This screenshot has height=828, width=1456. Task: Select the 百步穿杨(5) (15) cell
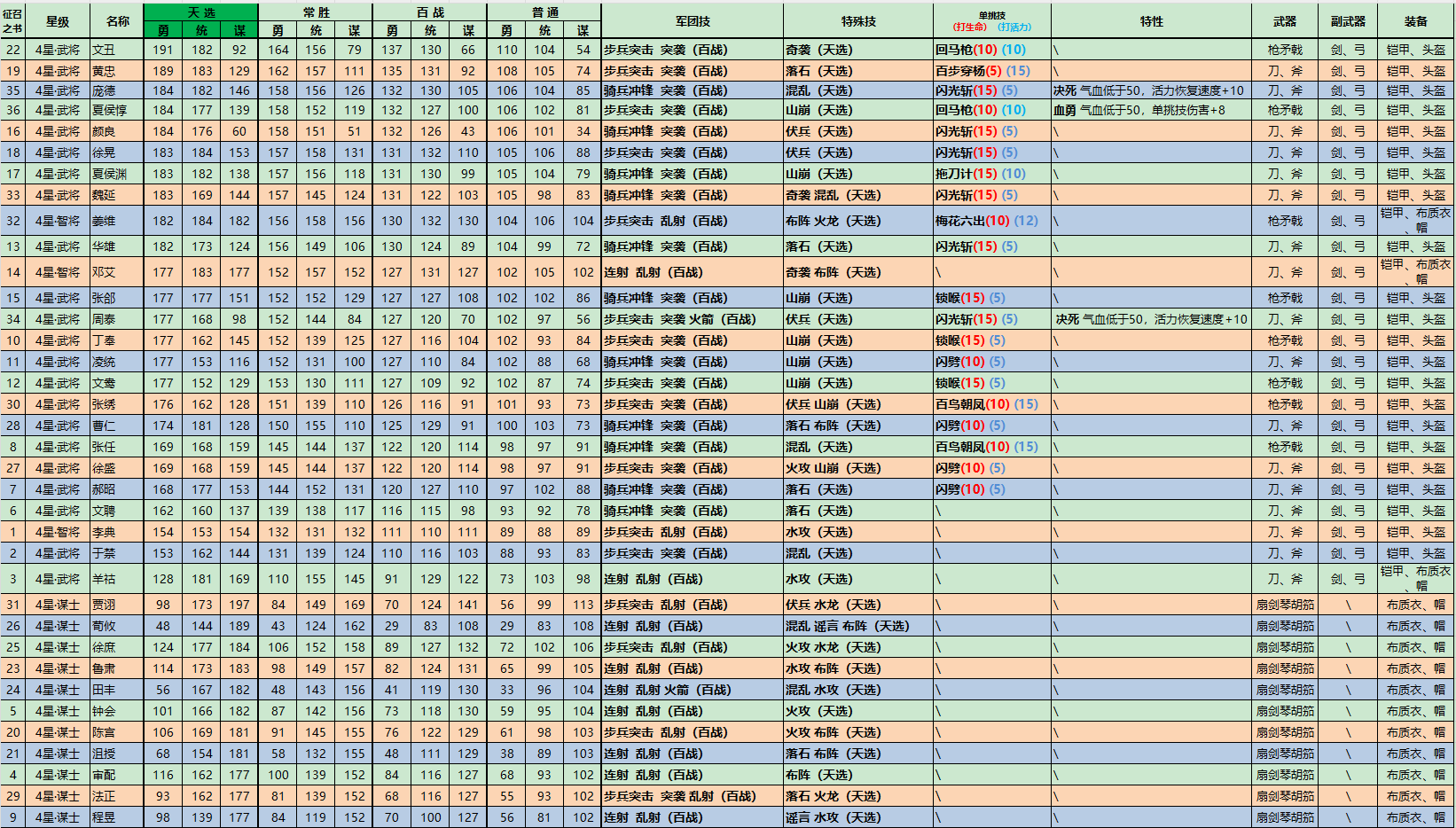point(992,71)
